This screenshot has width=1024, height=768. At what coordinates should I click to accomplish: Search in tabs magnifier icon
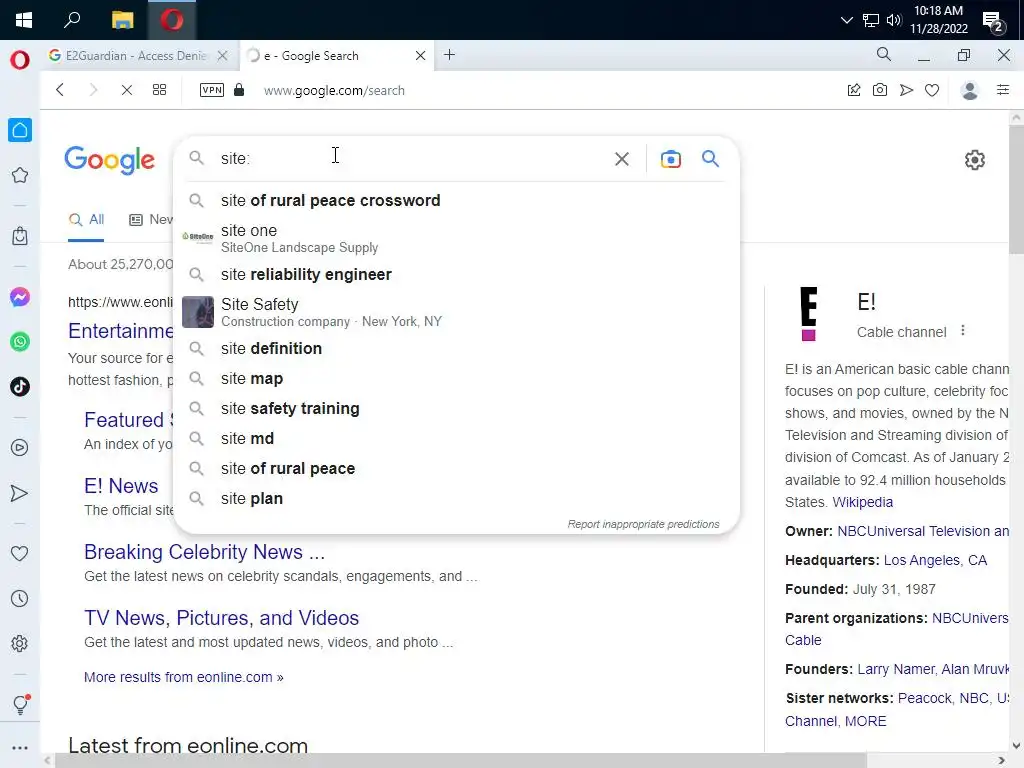(884, 54)
